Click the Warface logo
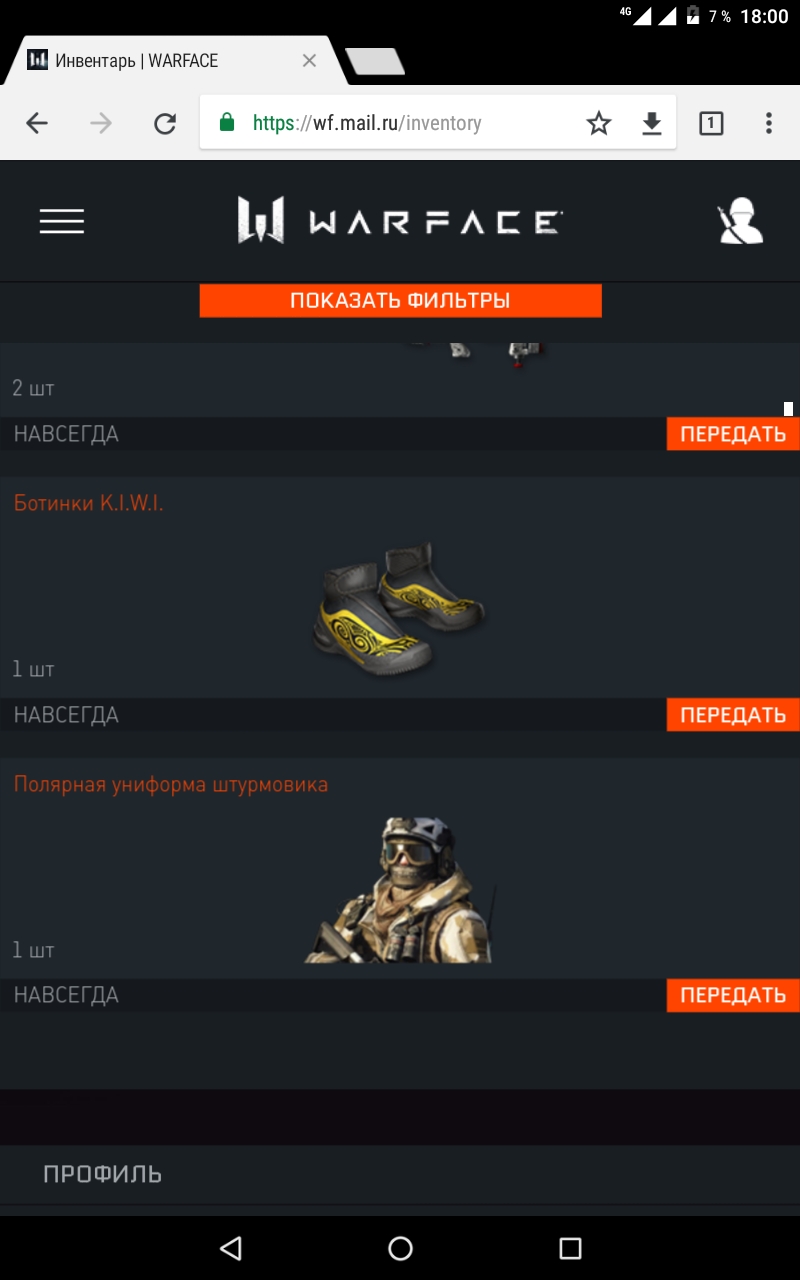The image size is (800, 1280). click(x=400, y=220)
